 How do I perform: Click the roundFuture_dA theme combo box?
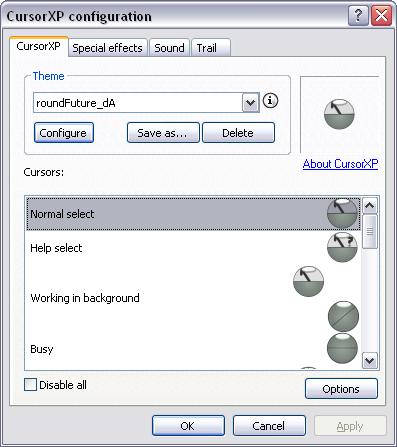(146, 103)
